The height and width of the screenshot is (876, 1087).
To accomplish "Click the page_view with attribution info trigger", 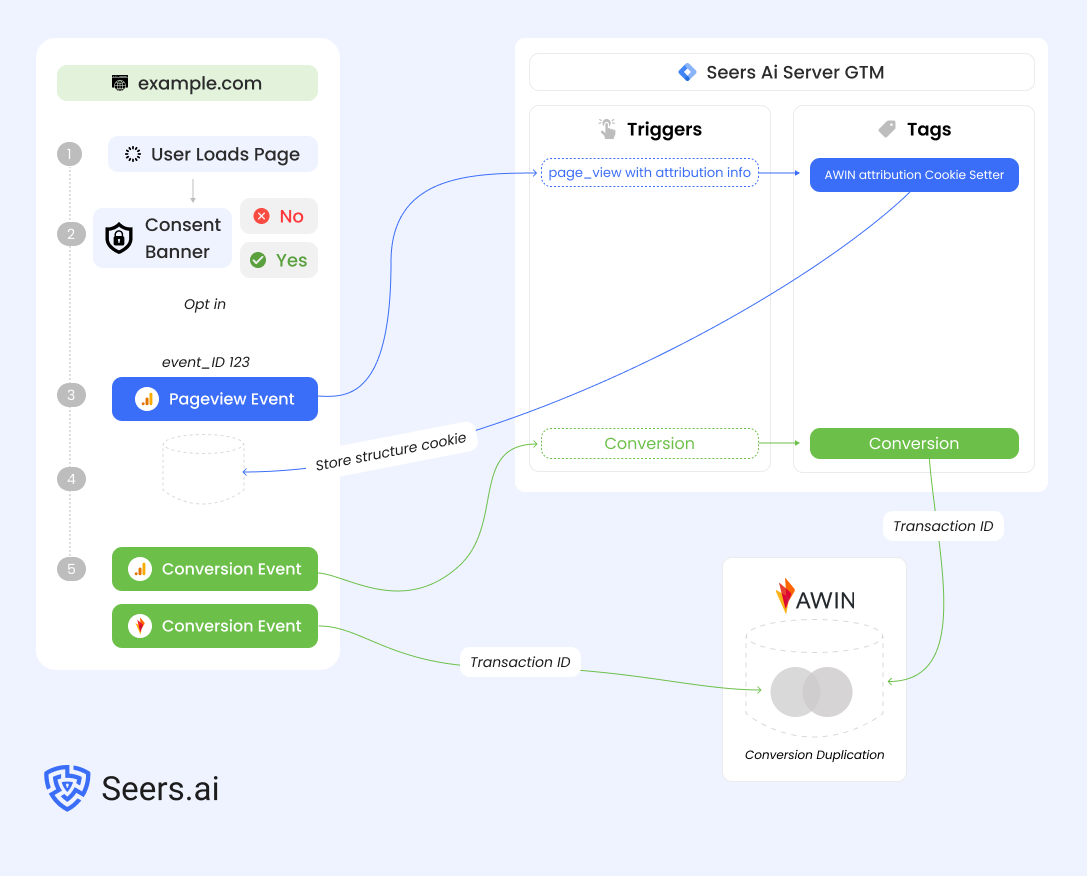I will [650, 173].
